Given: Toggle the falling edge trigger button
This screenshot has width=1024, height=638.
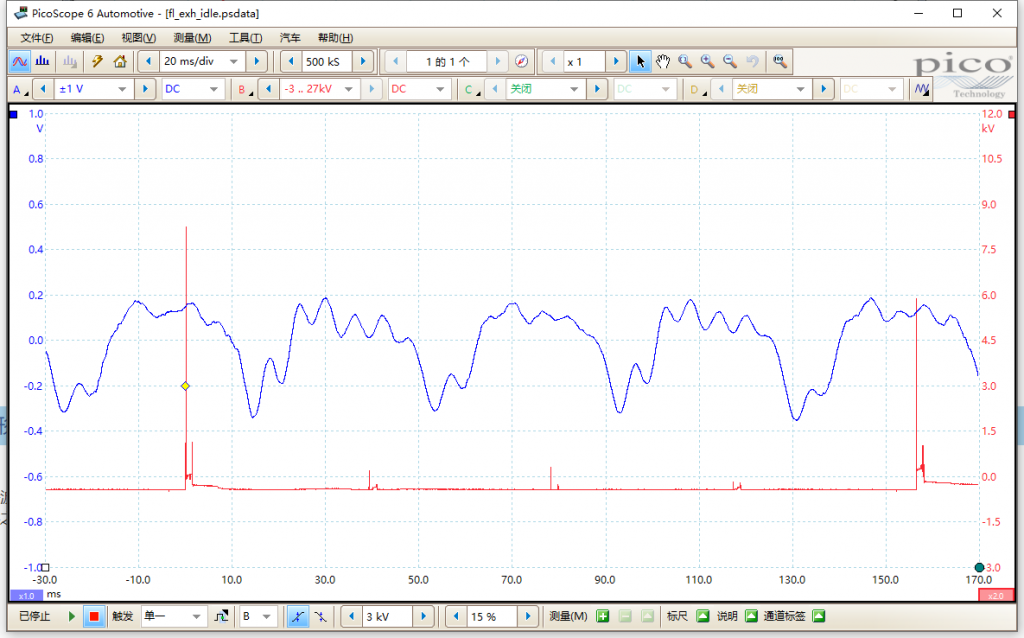Looking at the screenshot, I should pyautogui.click(x=319, y=616).
